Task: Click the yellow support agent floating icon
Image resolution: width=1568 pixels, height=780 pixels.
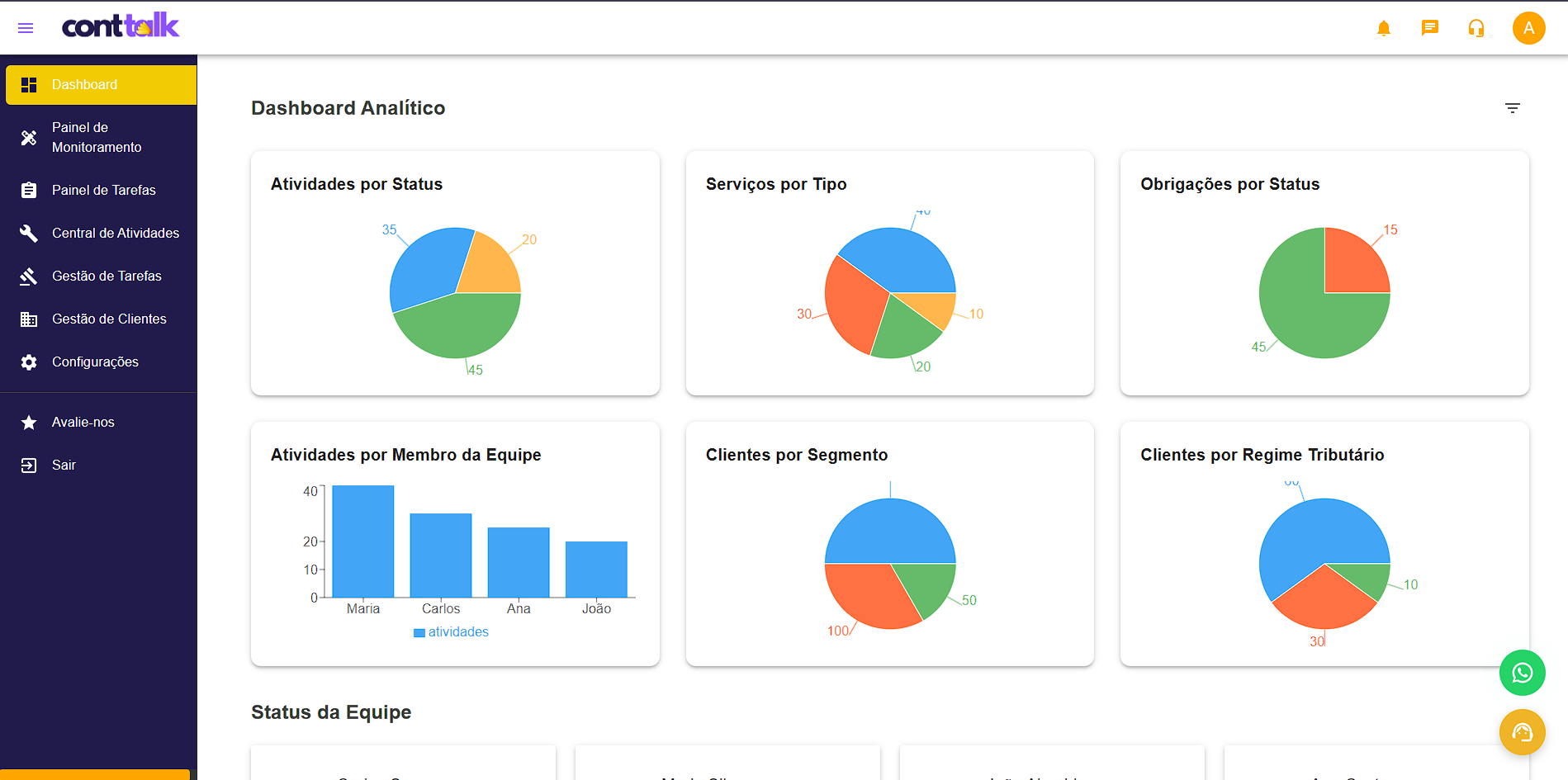Action: [1522, 732]
